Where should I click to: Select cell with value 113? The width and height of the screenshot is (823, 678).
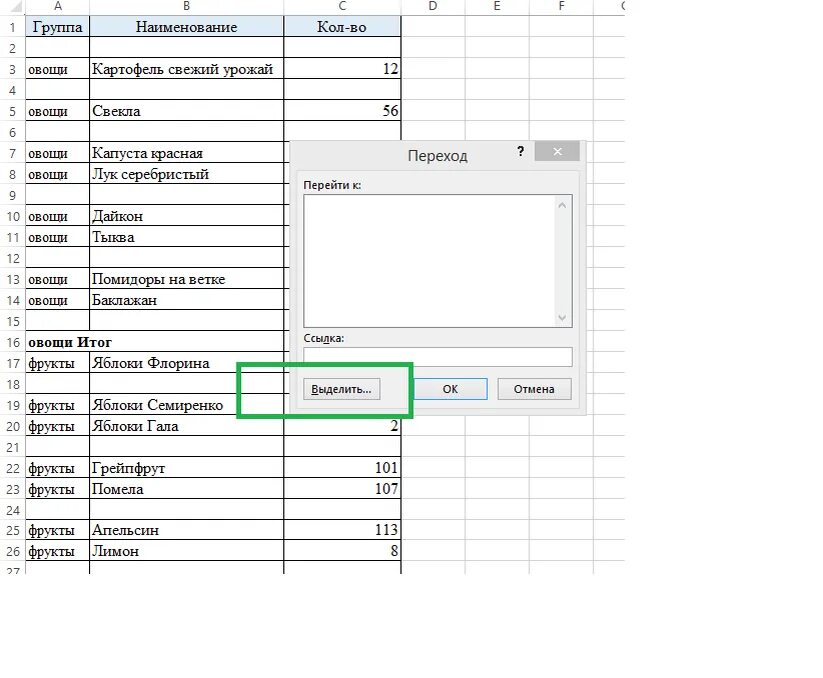coord(342,530)
